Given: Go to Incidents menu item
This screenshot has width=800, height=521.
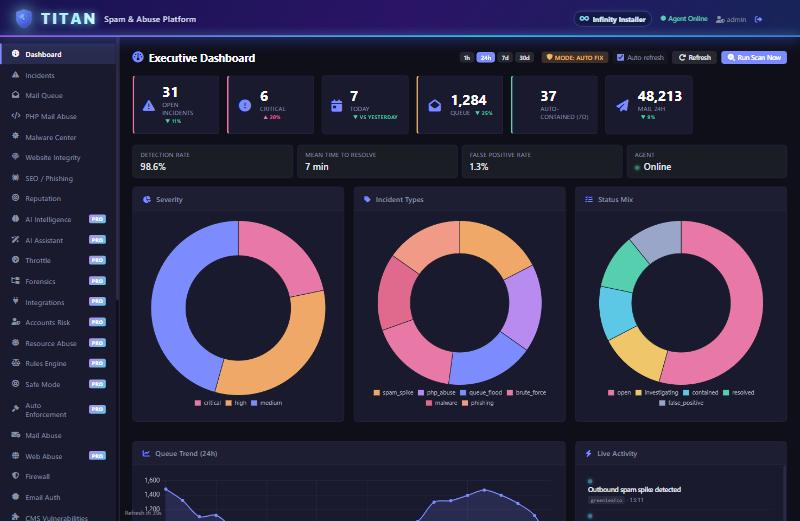Looking at the screenshot, I should tap(59, 75).
